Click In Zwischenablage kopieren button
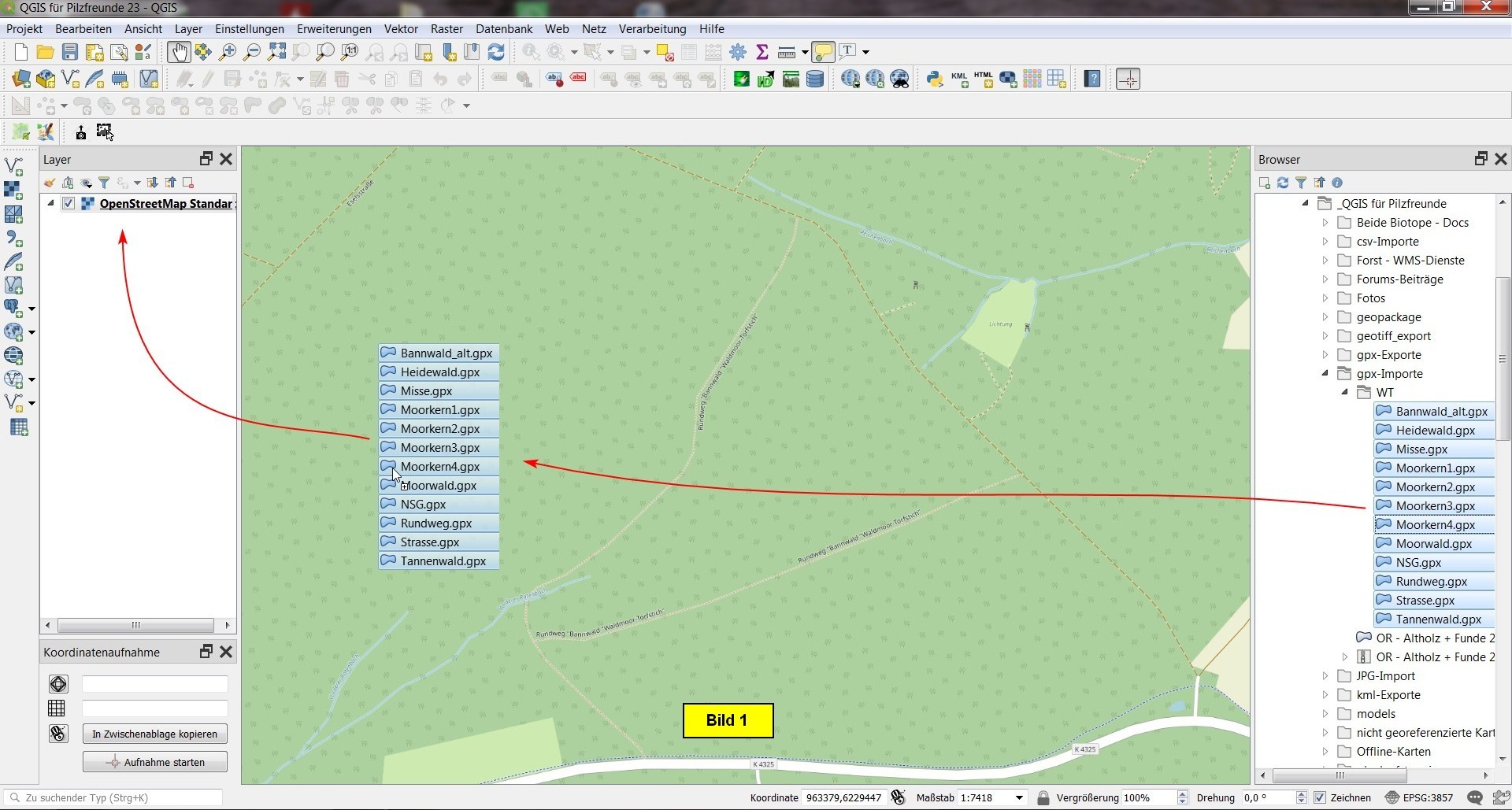Screen dimensions: 1512x810 pyautogui.click(x=154, y=734)
